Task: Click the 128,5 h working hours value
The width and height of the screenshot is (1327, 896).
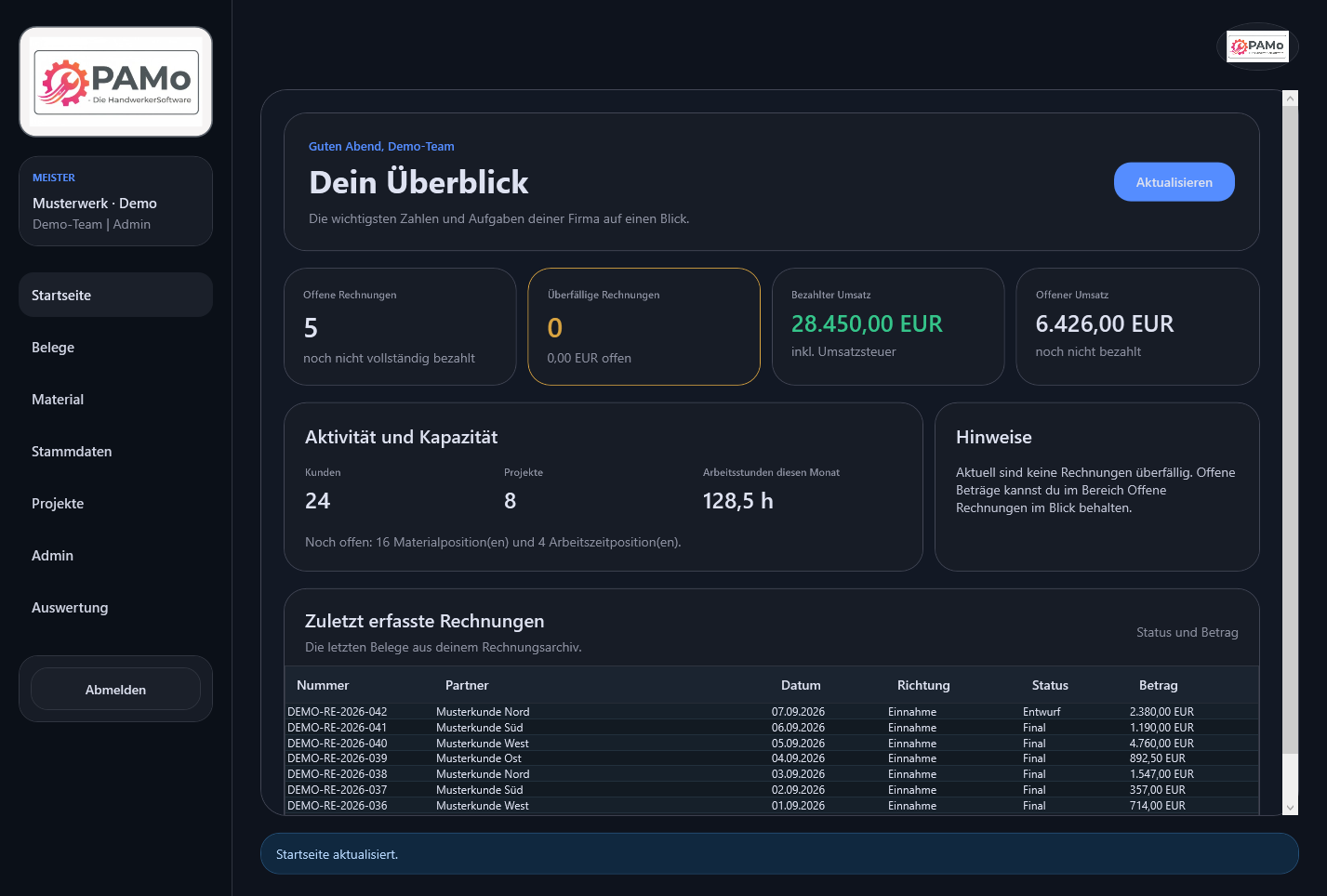Action: pos(738,501)
